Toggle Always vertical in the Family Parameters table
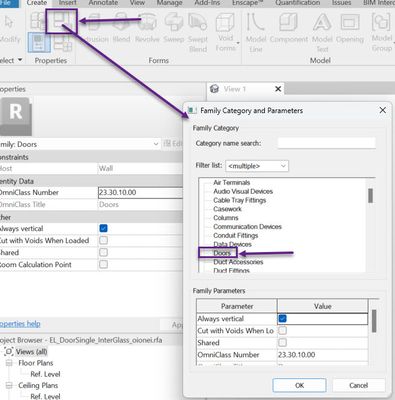Image resolution: width=395 pixels, height=400 pixels. pos(282,318)
